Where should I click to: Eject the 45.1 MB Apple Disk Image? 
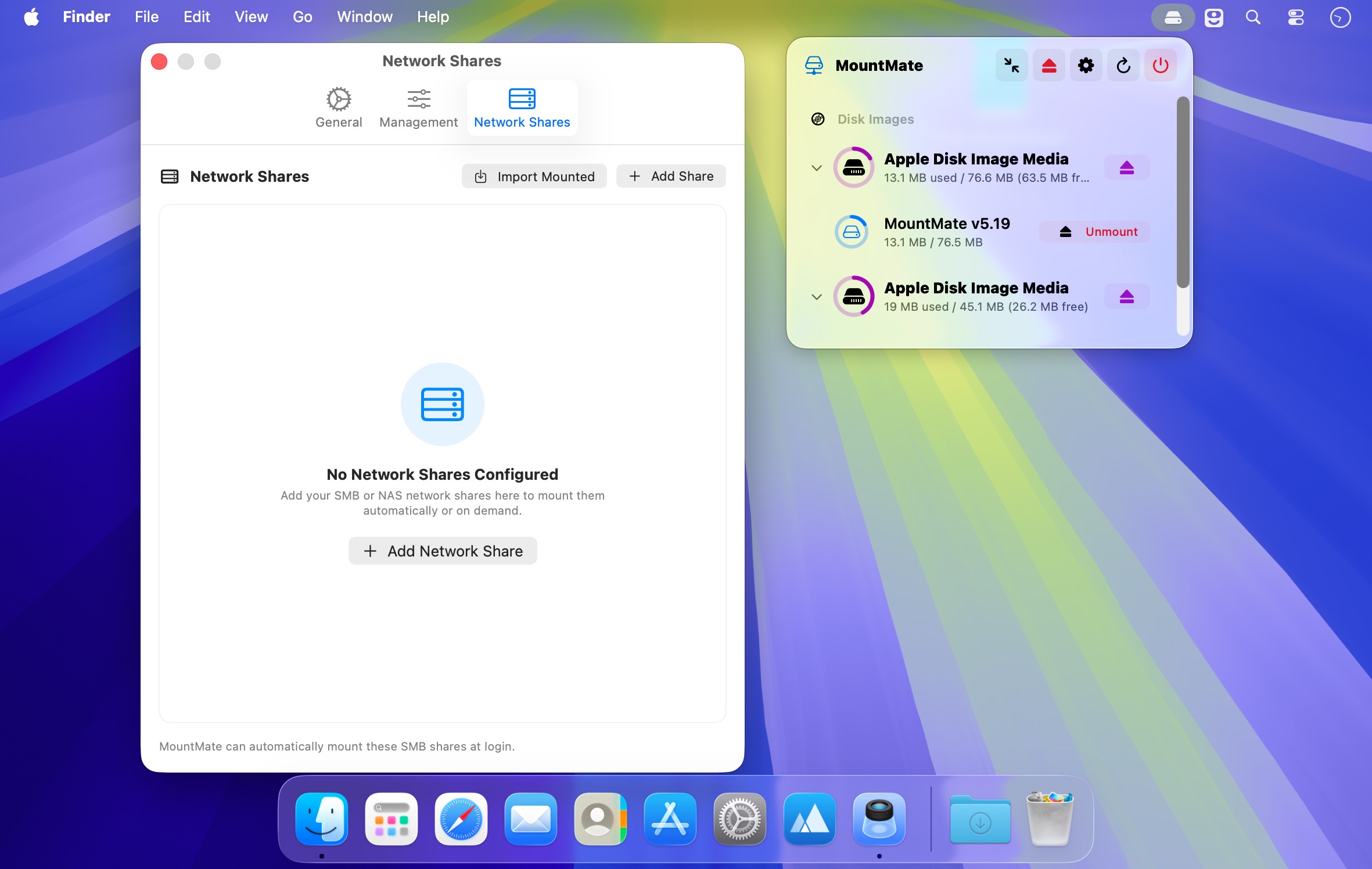click(x=1126, y=297)
